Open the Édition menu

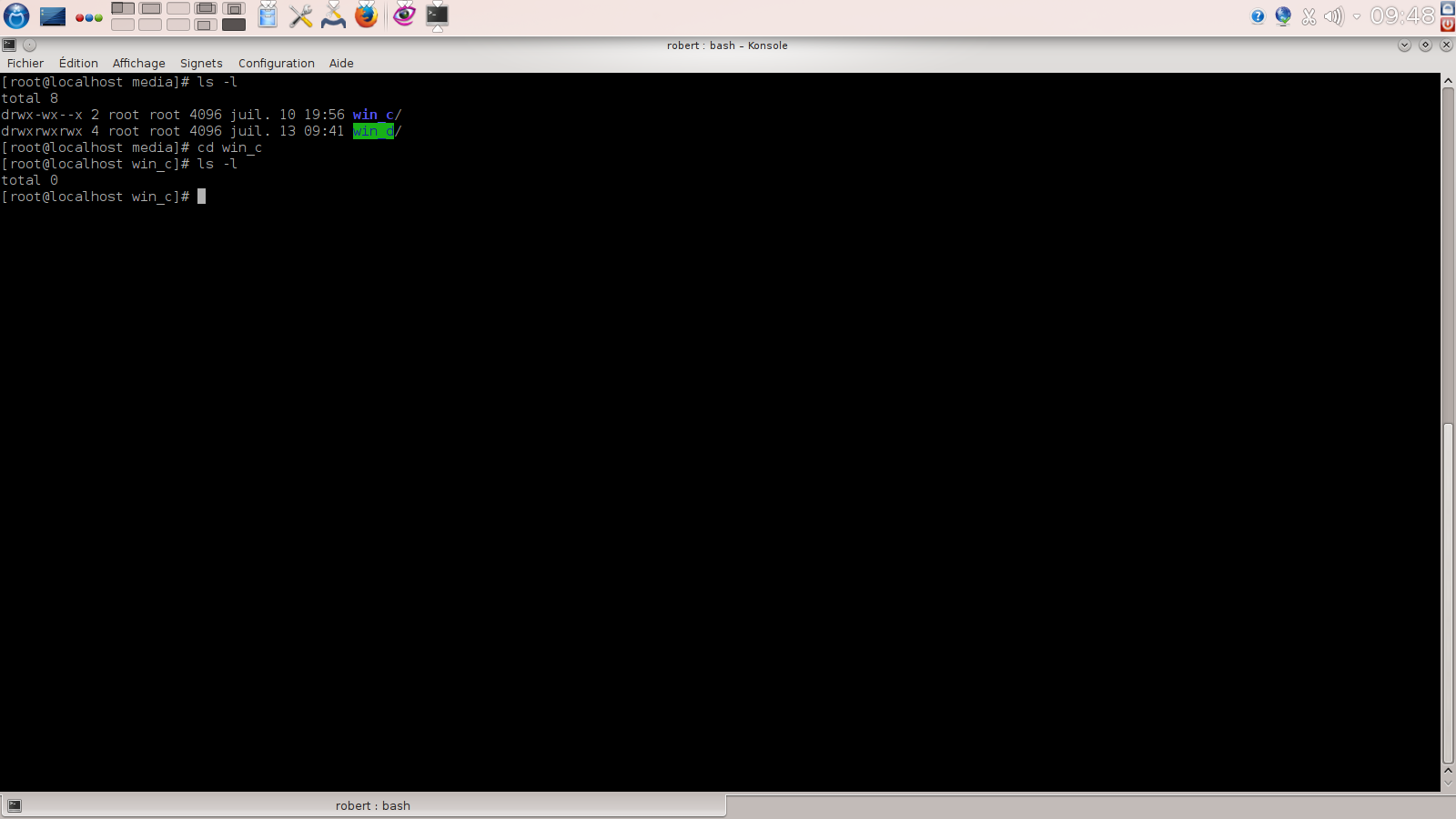[x=78, y=63]
